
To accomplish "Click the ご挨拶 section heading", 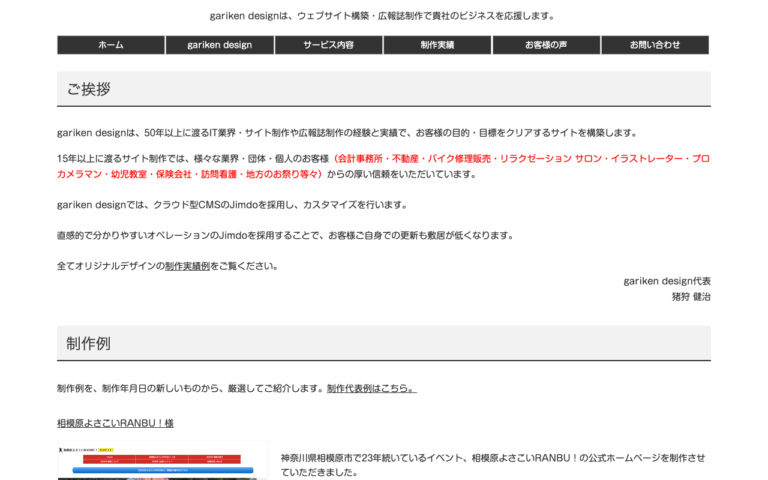I will pyautogui.click(x=384, y=89).
